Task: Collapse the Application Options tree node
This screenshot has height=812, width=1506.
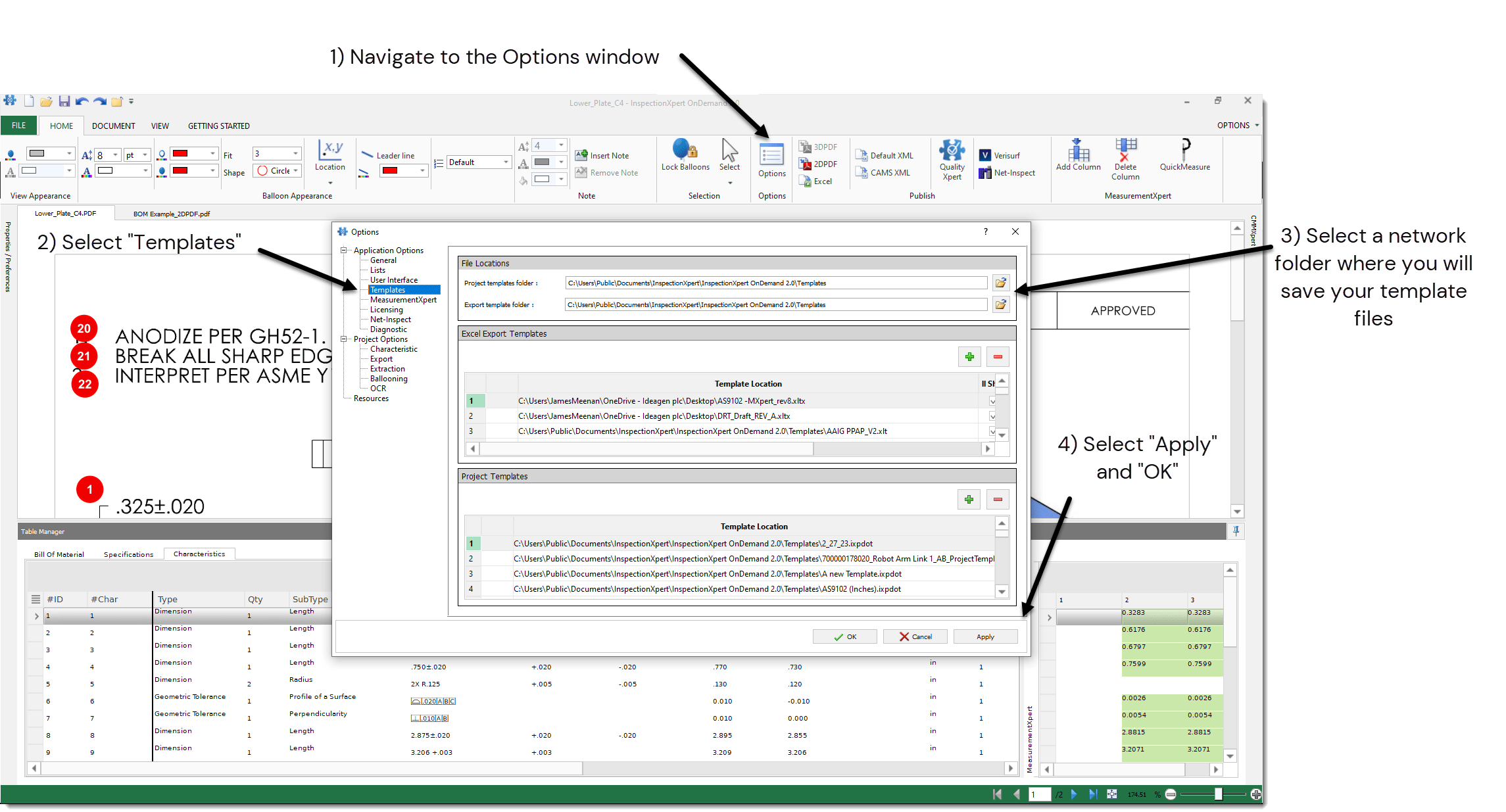Action: 345,250
